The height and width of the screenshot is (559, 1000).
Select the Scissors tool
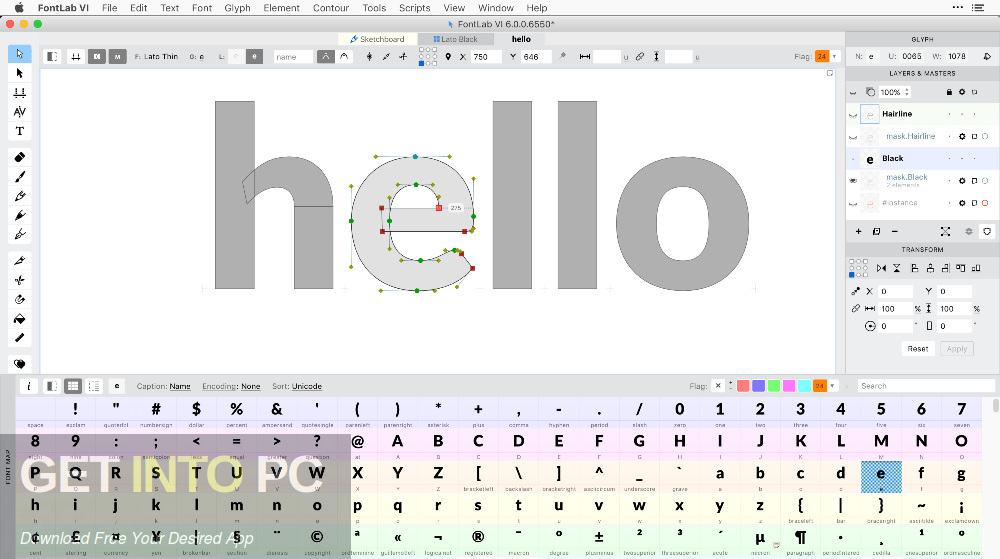(20, 280)
